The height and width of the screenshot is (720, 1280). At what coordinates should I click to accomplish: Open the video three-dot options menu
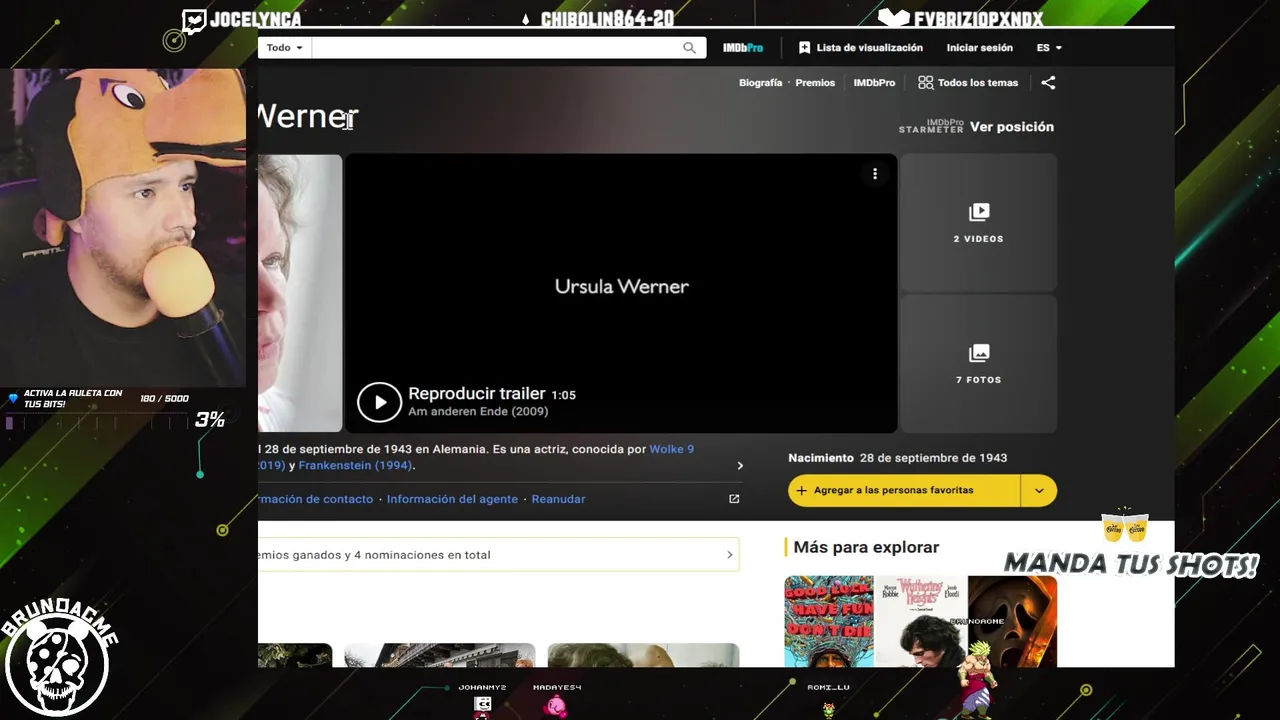point(875,174)
